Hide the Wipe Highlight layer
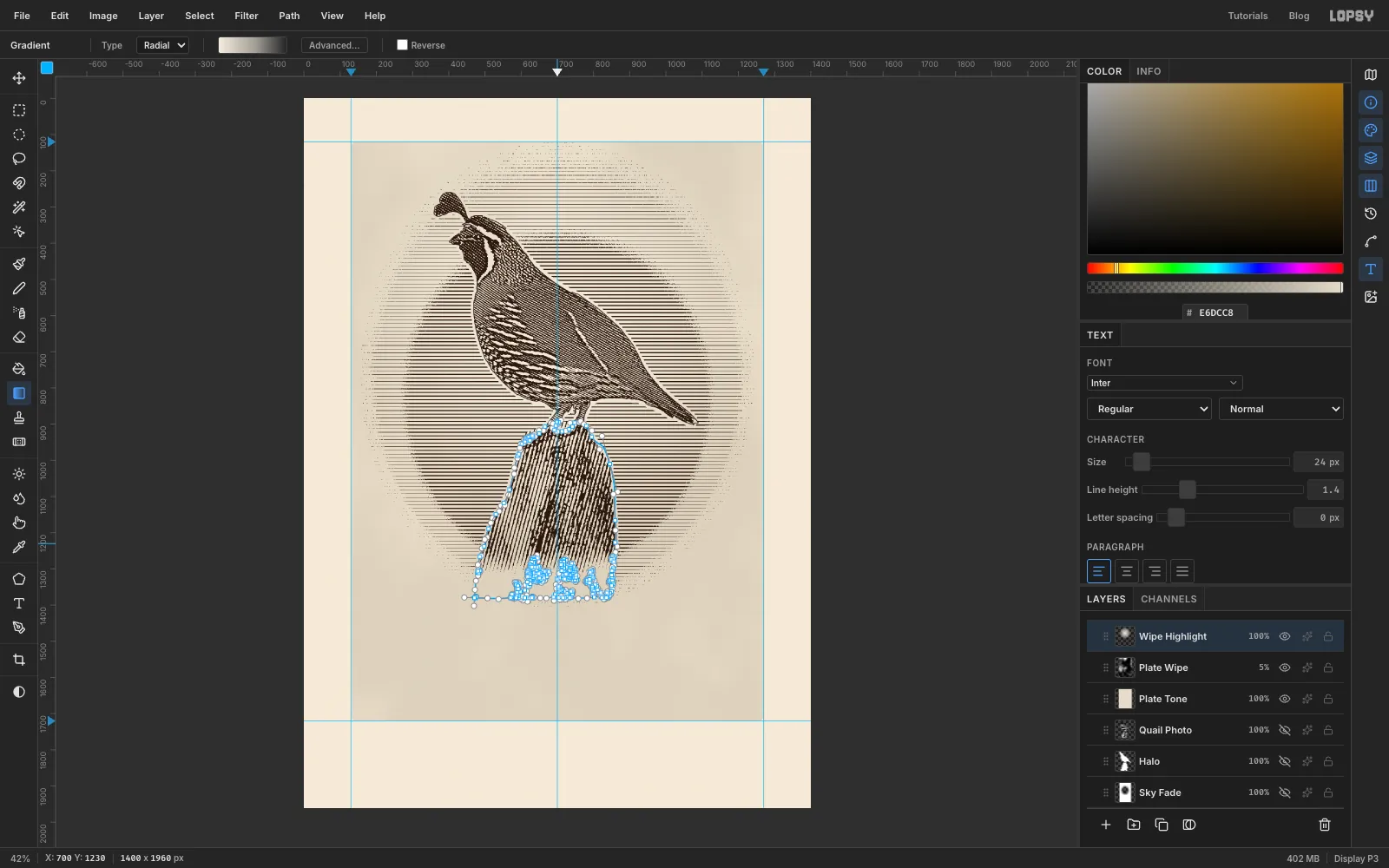This screenshot has width=1389, height=868. [1285, 636]
